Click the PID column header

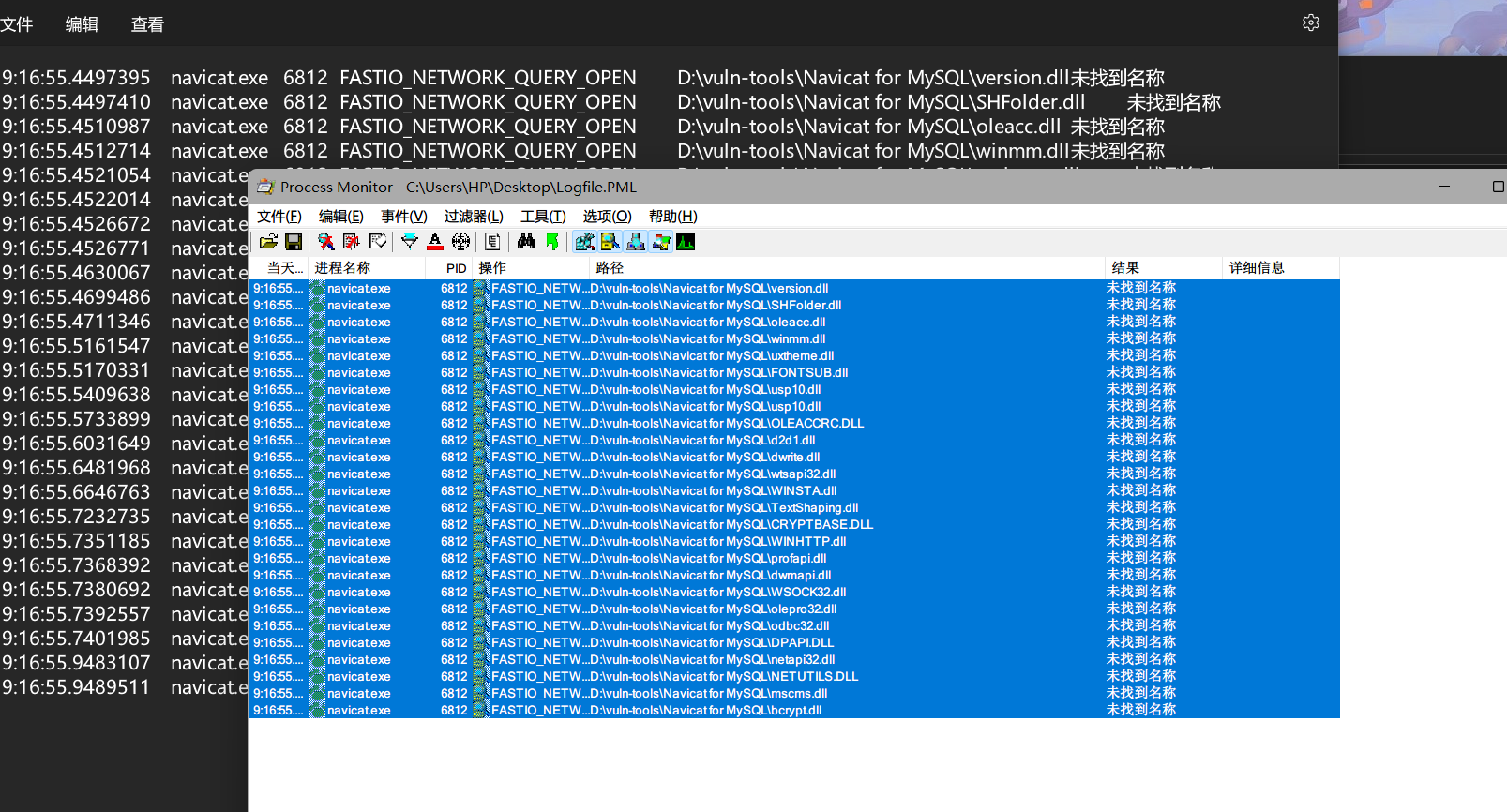pos(449,268)
